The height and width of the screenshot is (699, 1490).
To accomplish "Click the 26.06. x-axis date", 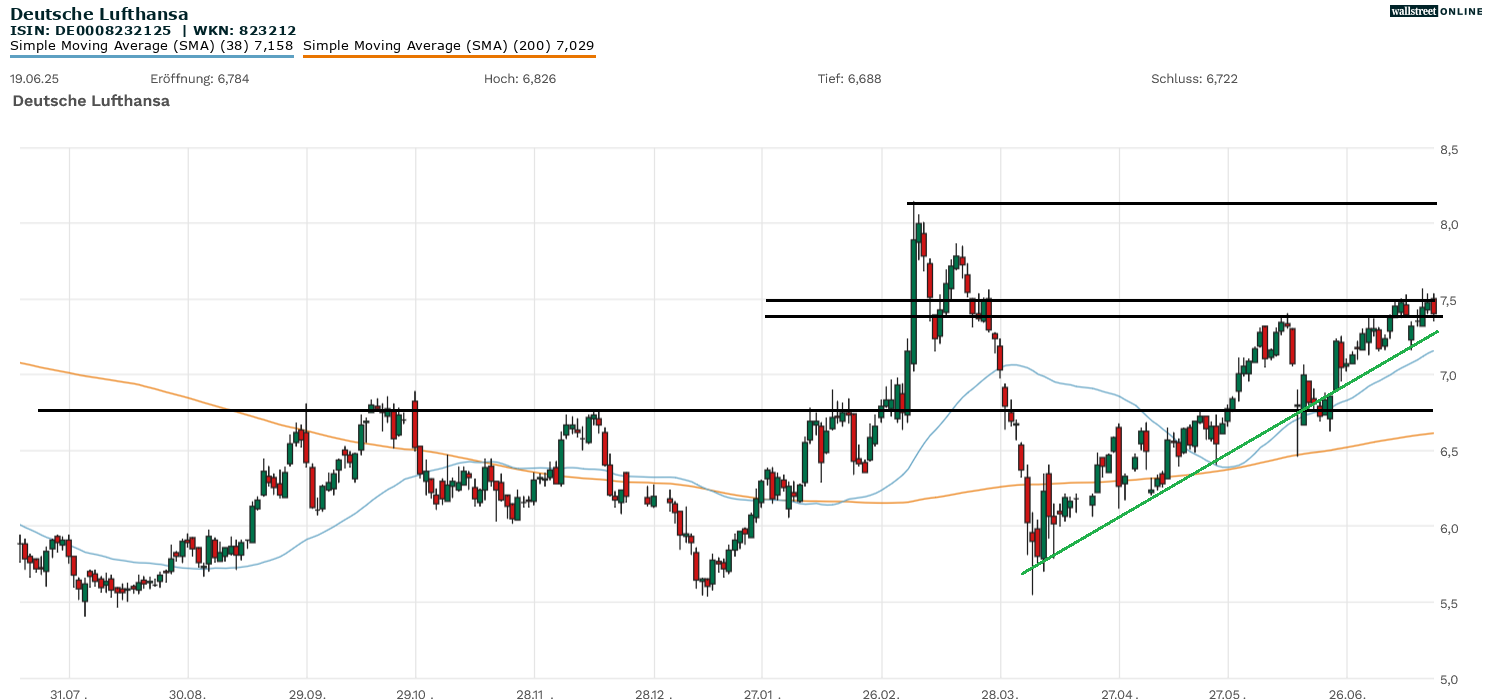I will tap(1347, 693).
